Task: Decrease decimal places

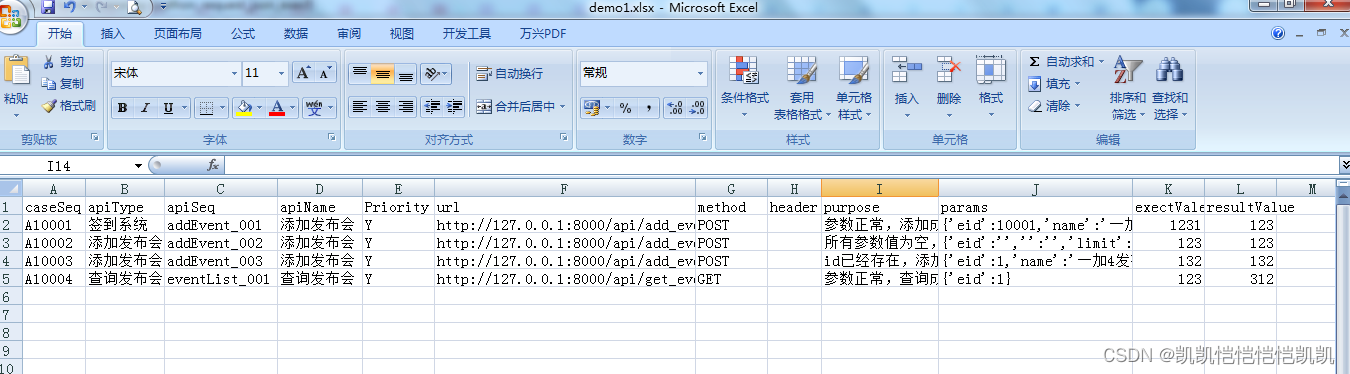Action: click(697, 108)
